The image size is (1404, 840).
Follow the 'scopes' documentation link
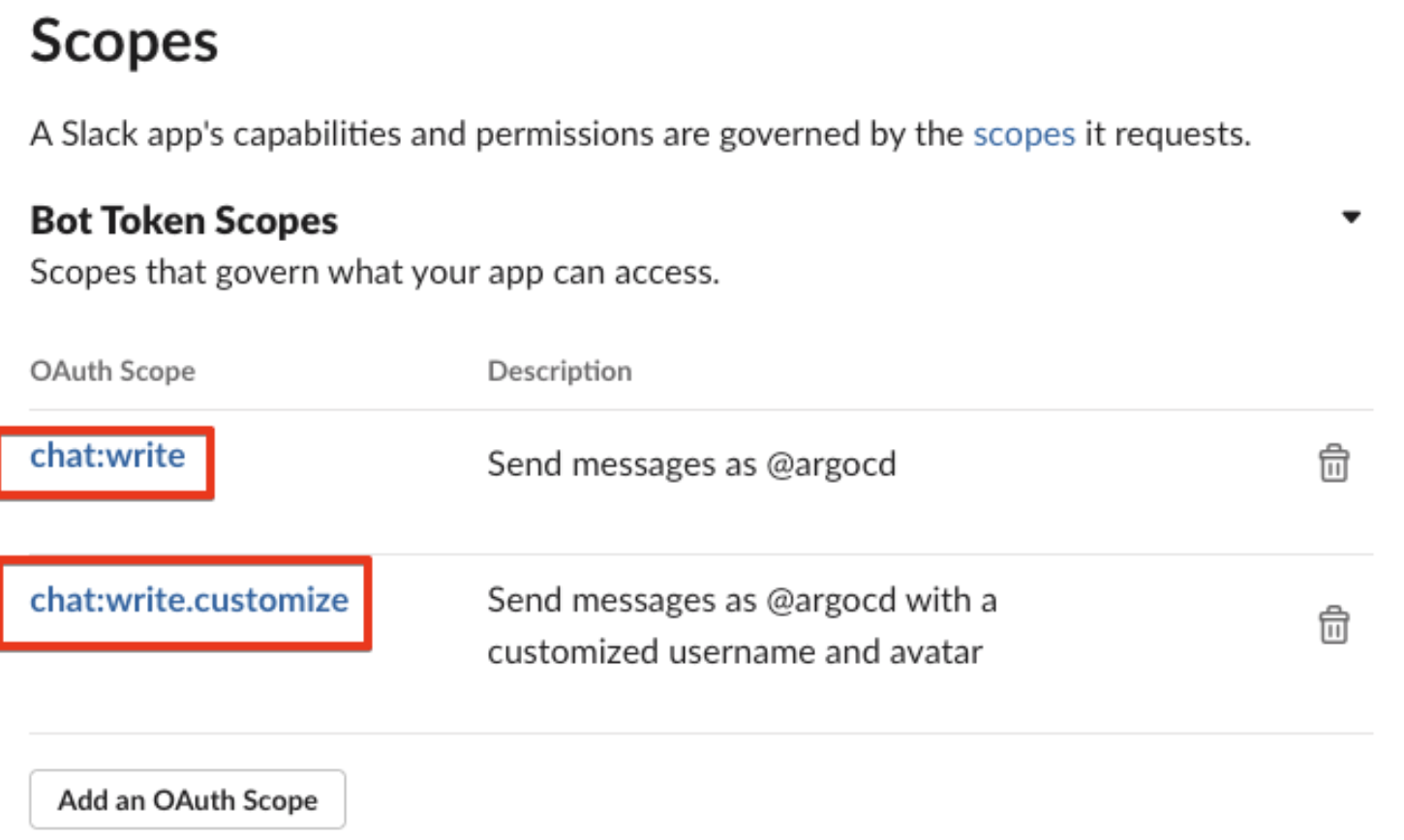point(1023,134)
